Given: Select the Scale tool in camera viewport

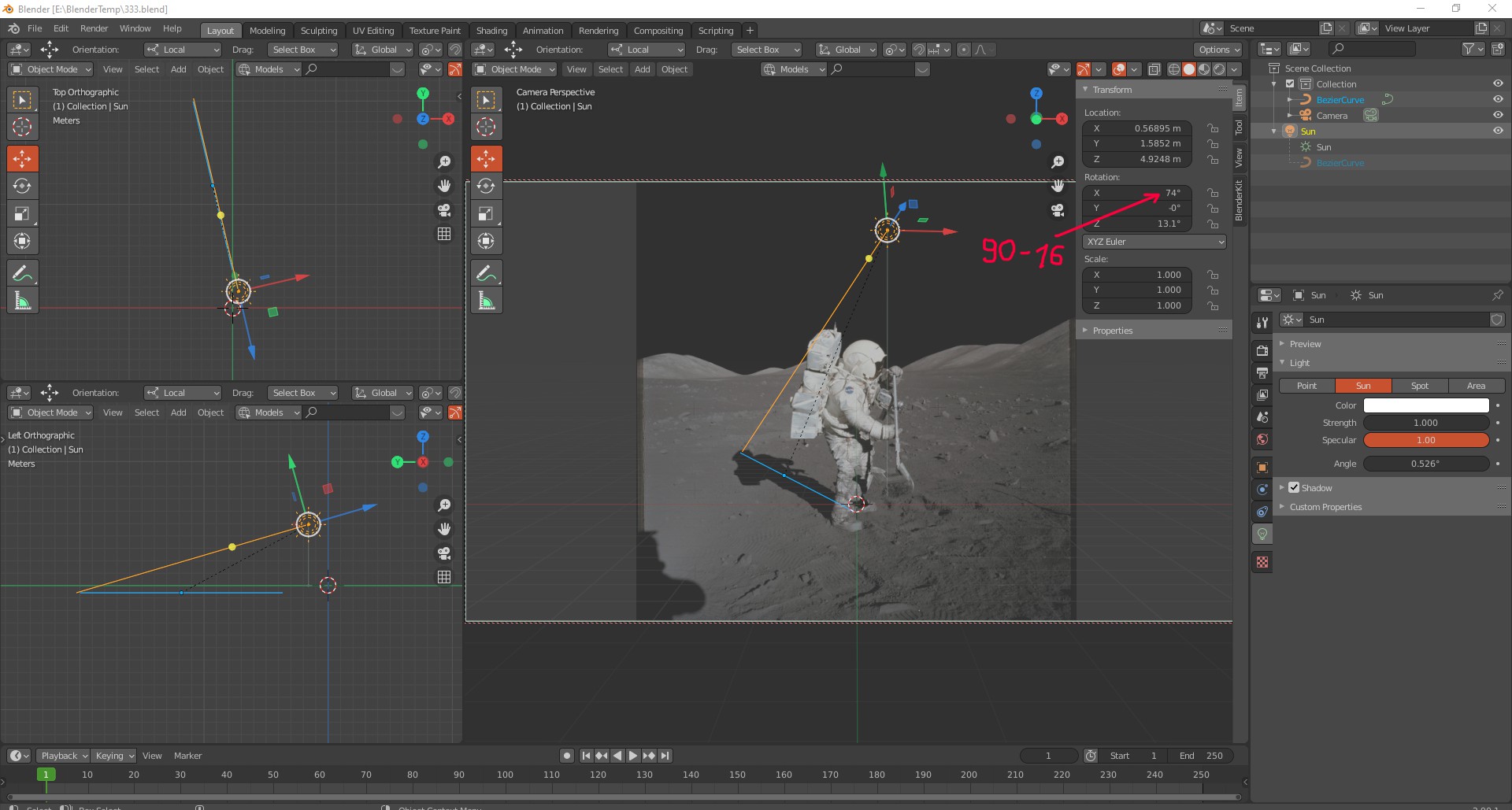Looking at the screenshot, I should tap(486, 214).
